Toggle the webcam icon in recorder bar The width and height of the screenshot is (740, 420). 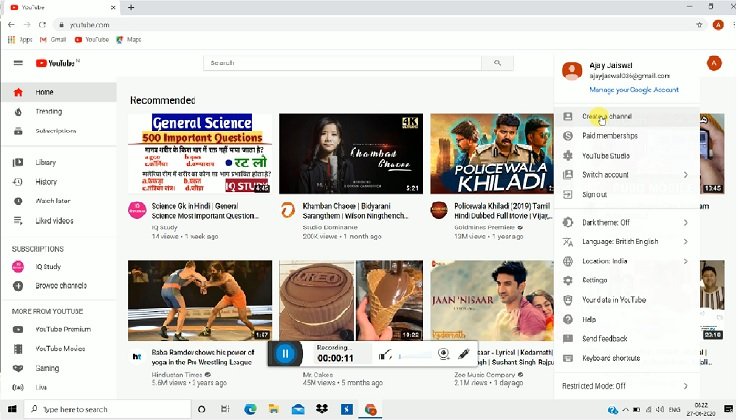click(x=443, y=354)
